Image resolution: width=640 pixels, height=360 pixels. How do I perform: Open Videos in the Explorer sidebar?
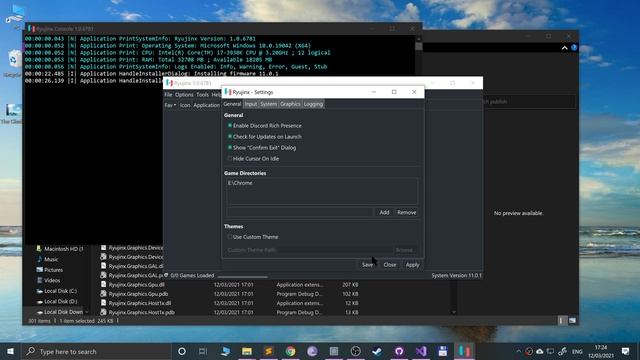[x=52, y=280]
